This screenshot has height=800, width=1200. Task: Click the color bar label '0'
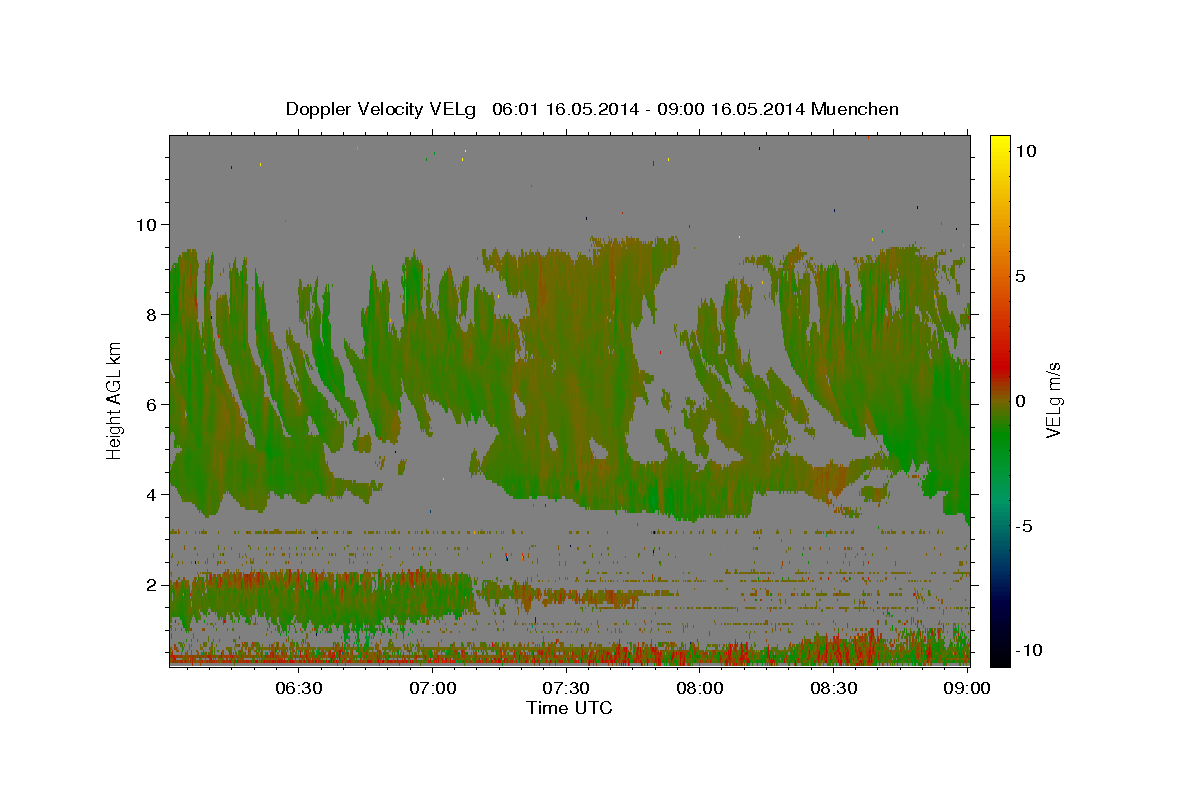coord(1019,401)
